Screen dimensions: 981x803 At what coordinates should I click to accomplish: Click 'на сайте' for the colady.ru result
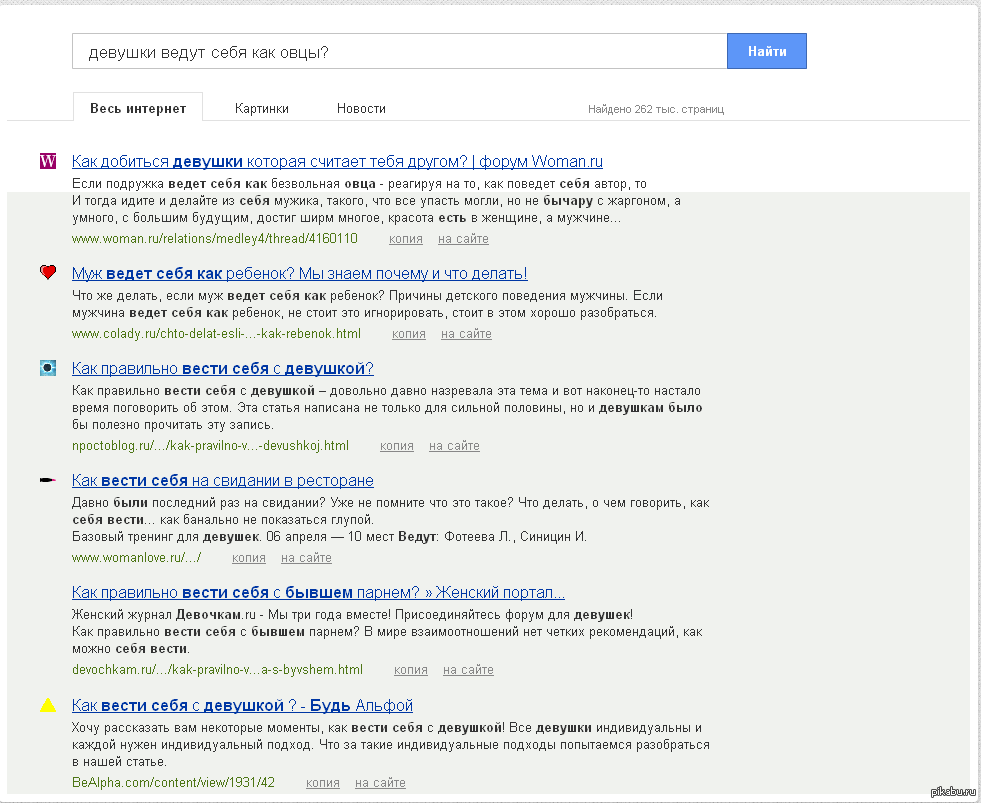[x=467, y=334]
